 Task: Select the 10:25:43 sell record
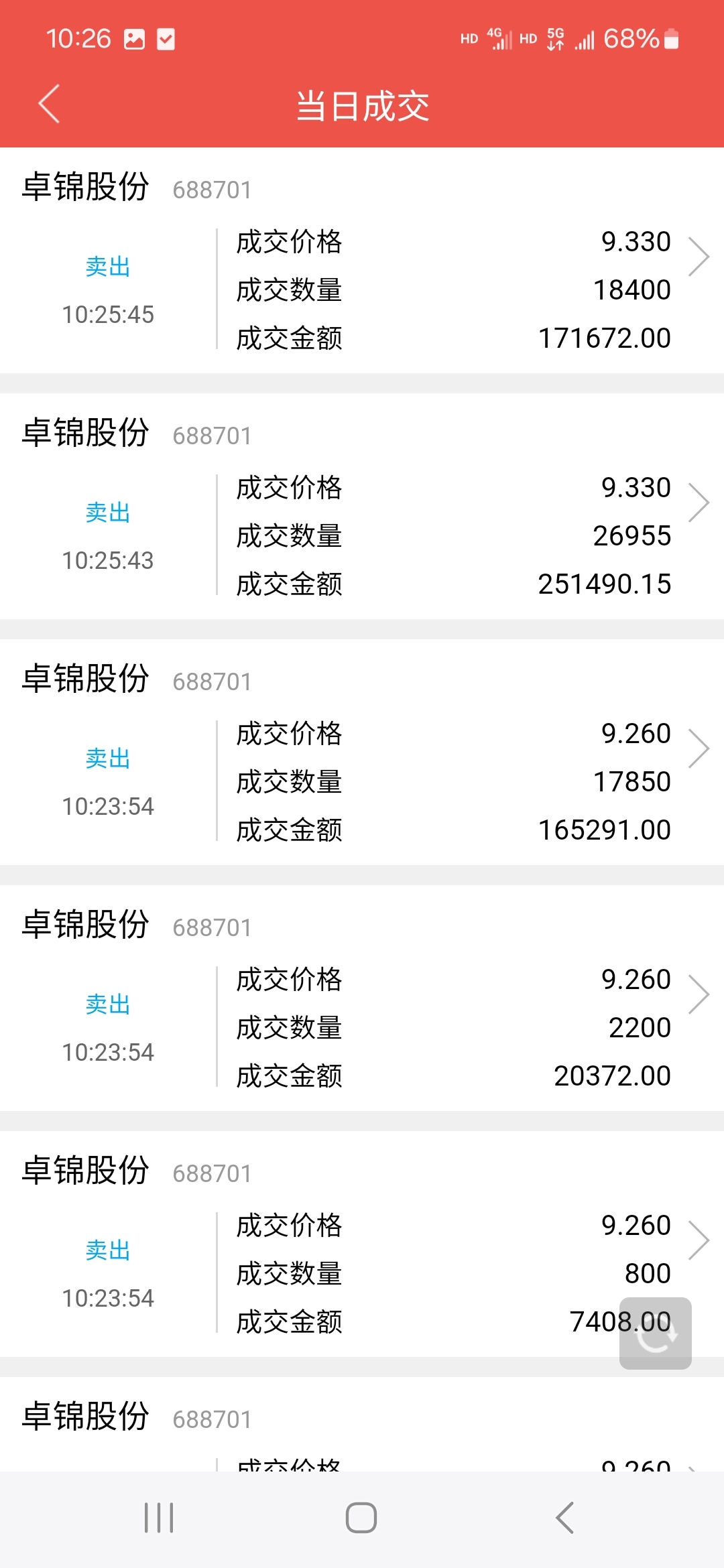click(362, 507)
